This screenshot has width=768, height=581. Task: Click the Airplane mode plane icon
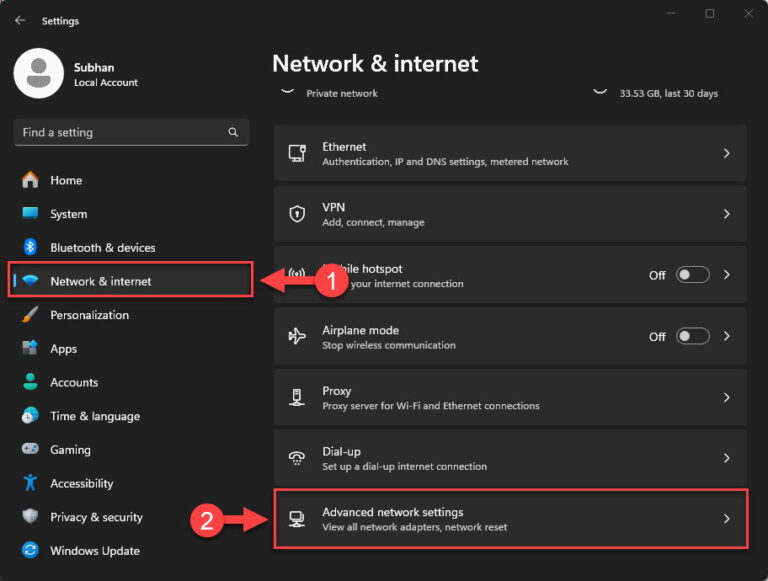(297, 337)
